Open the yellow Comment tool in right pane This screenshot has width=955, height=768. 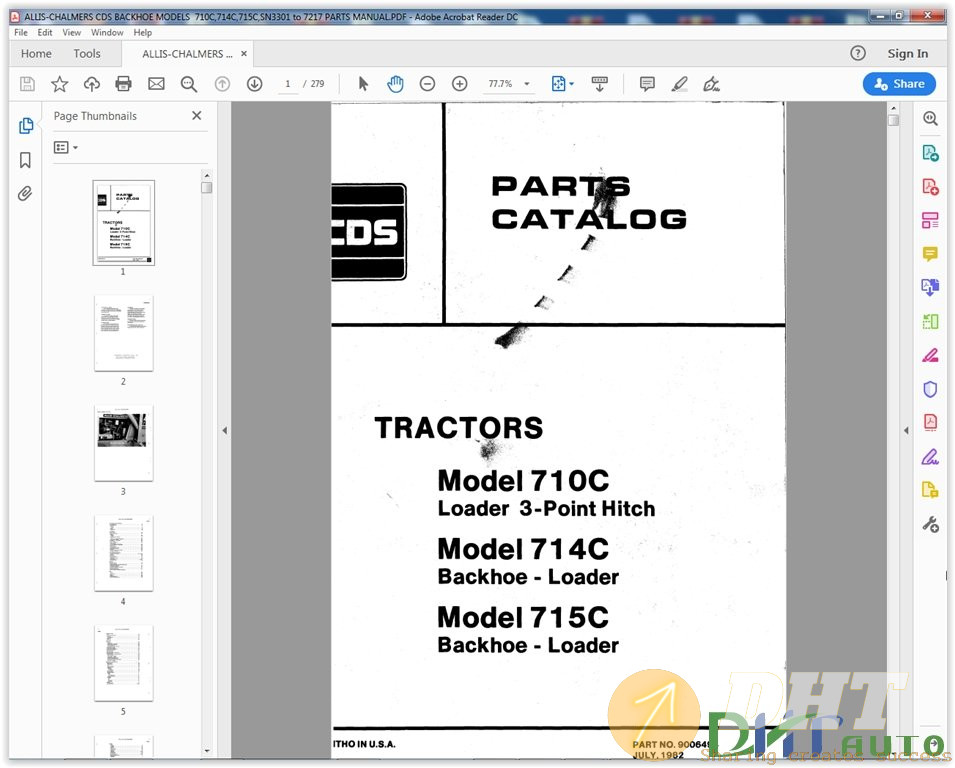(x=930, y=253)
